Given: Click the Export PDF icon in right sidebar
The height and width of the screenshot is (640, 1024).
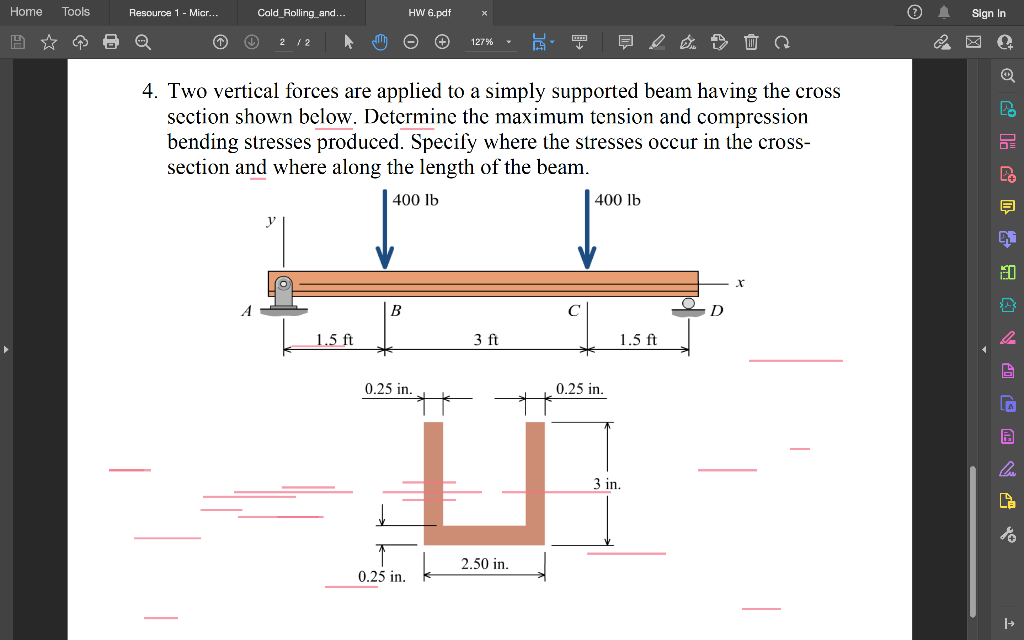Looking at the screenshot, I should tap(1007, 106).
